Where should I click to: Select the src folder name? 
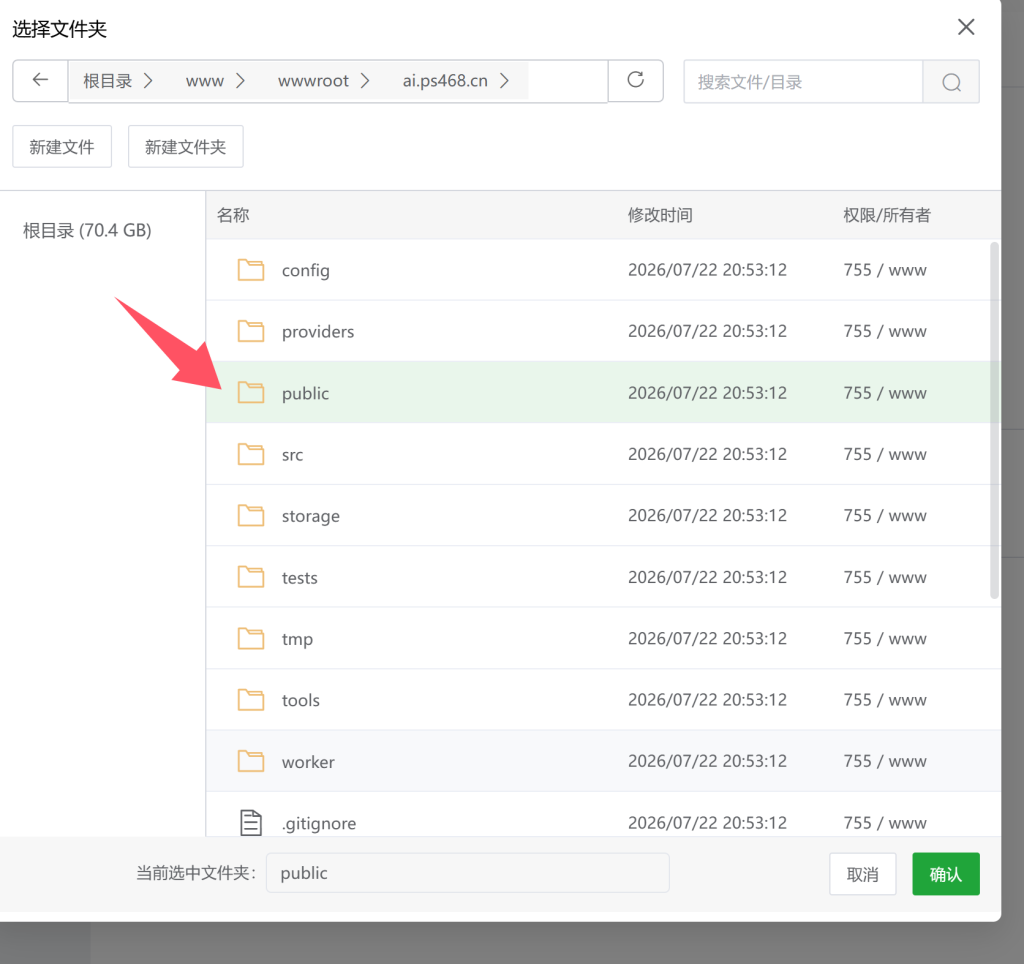pyautogui.click(x=293, y=455)
